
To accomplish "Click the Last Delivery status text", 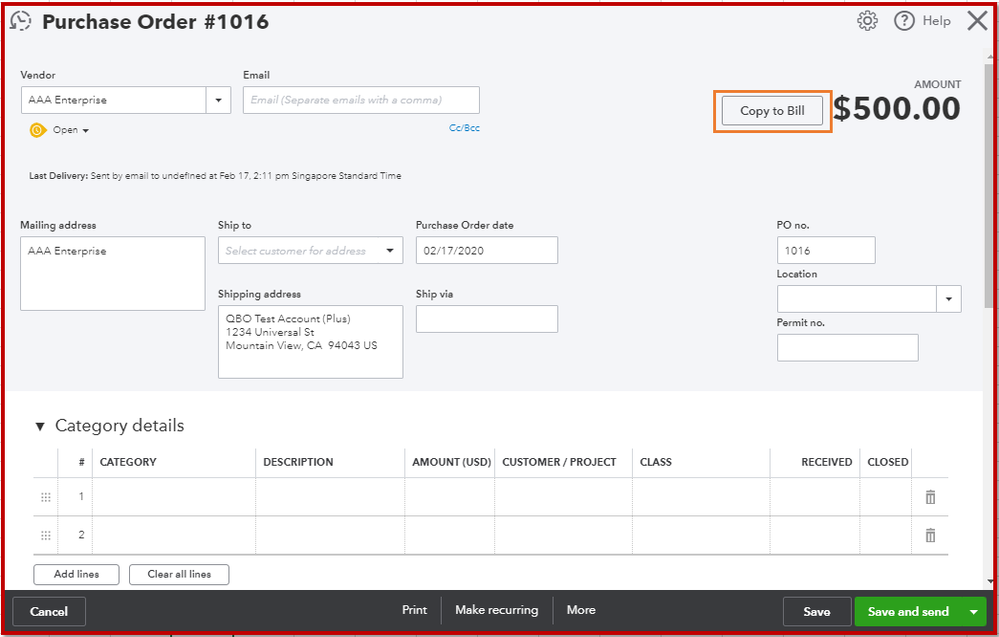I will [x=215, y=176].
